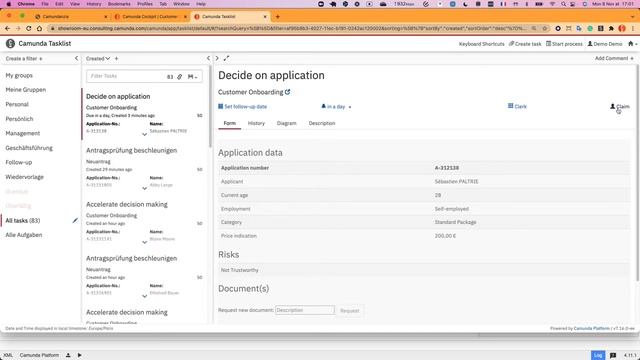Collapse the task list panel

point(208,58)
